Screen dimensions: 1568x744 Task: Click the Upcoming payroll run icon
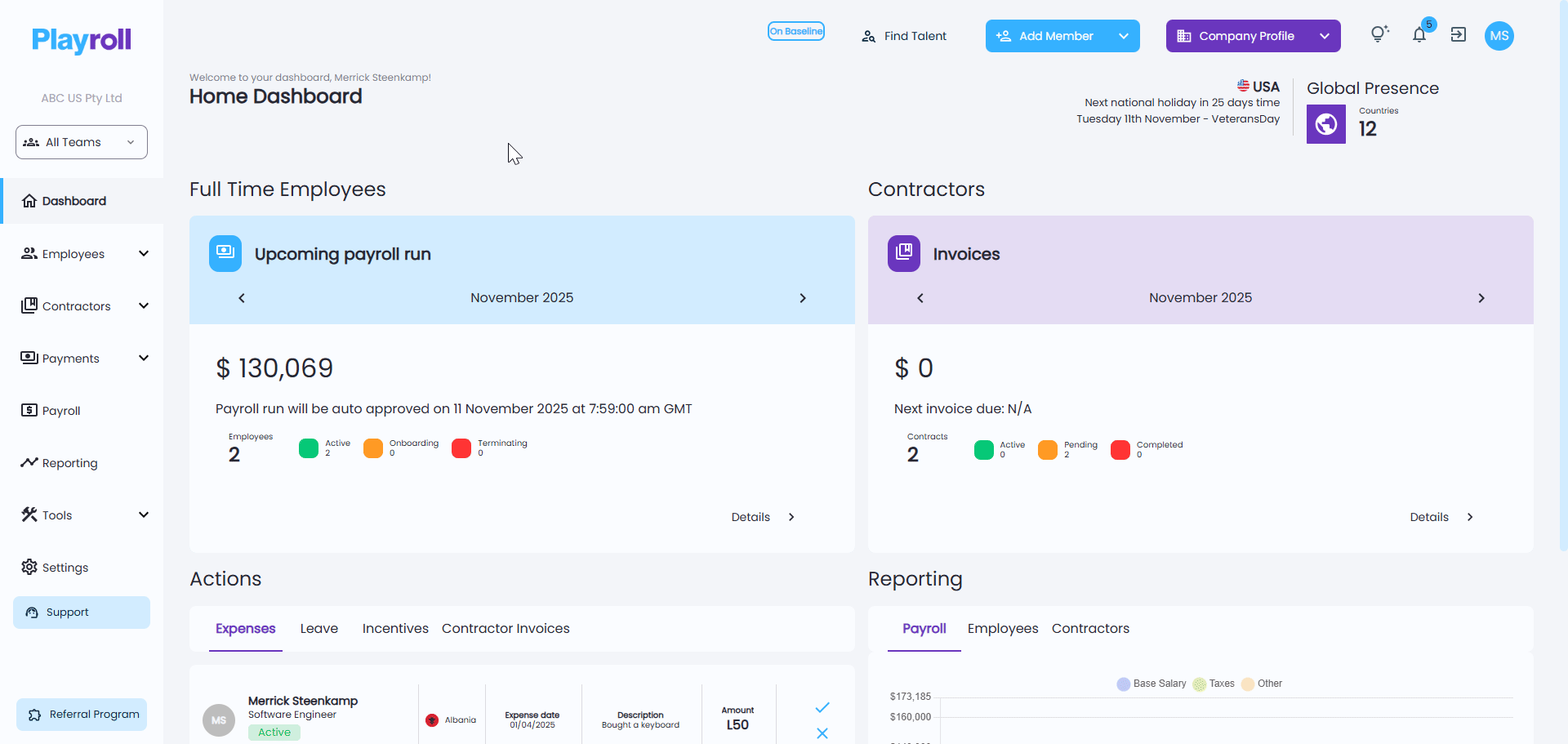point(225,254)
